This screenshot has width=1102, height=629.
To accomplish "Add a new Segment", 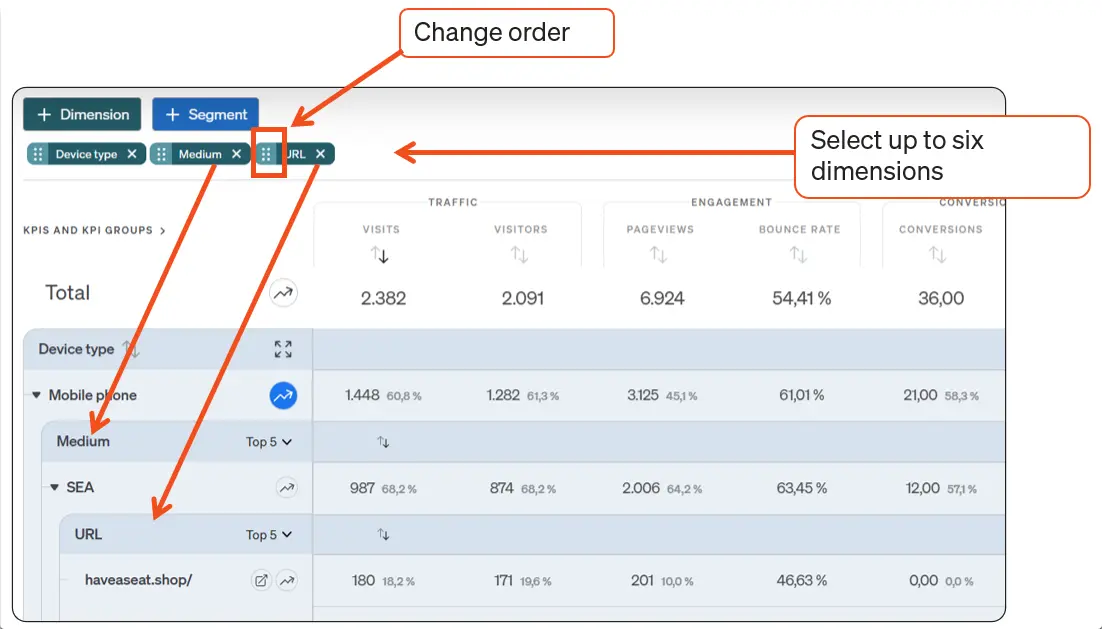I will pyautogui.click(x=205, y=114).
